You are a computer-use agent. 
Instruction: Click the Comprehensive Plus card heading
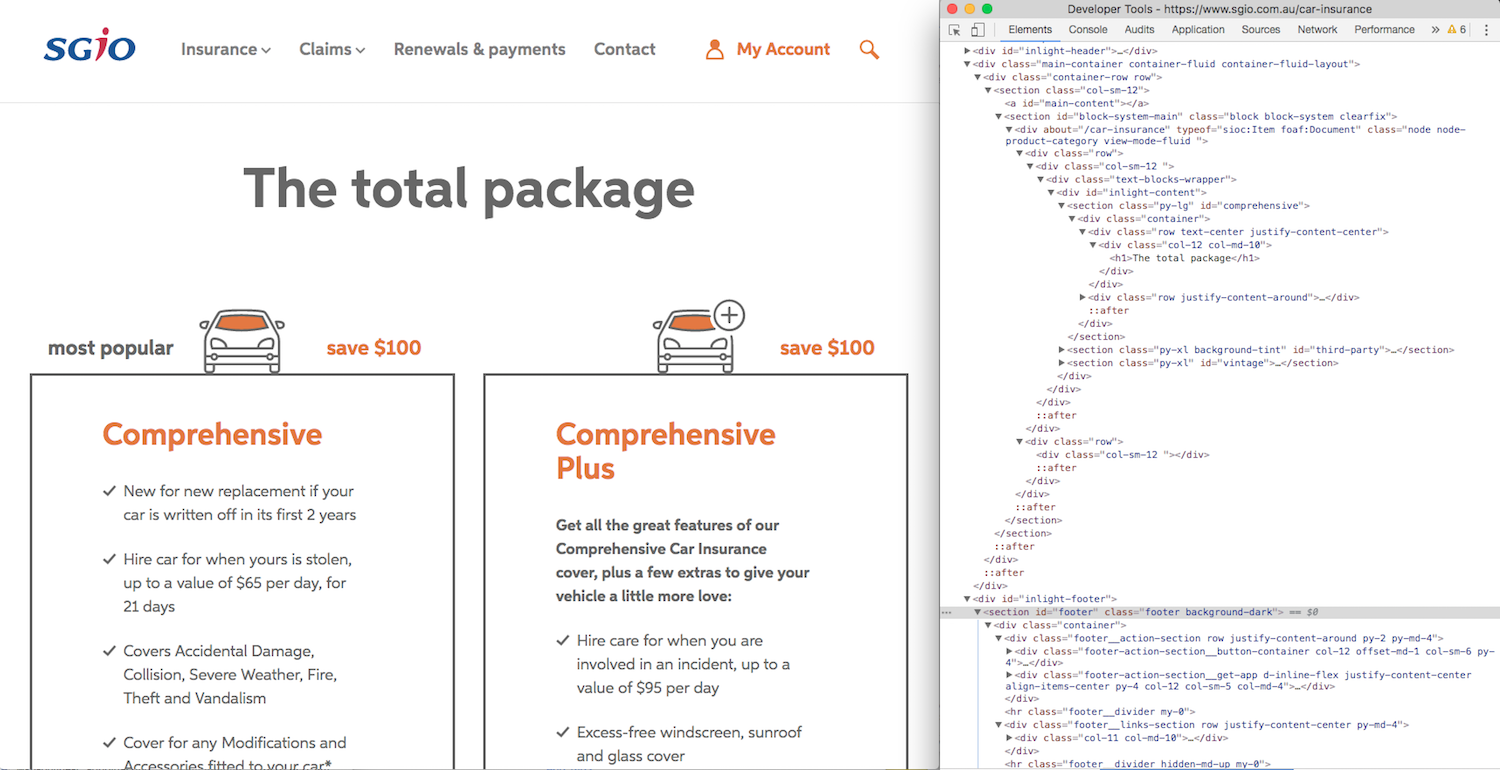point(665,451)
